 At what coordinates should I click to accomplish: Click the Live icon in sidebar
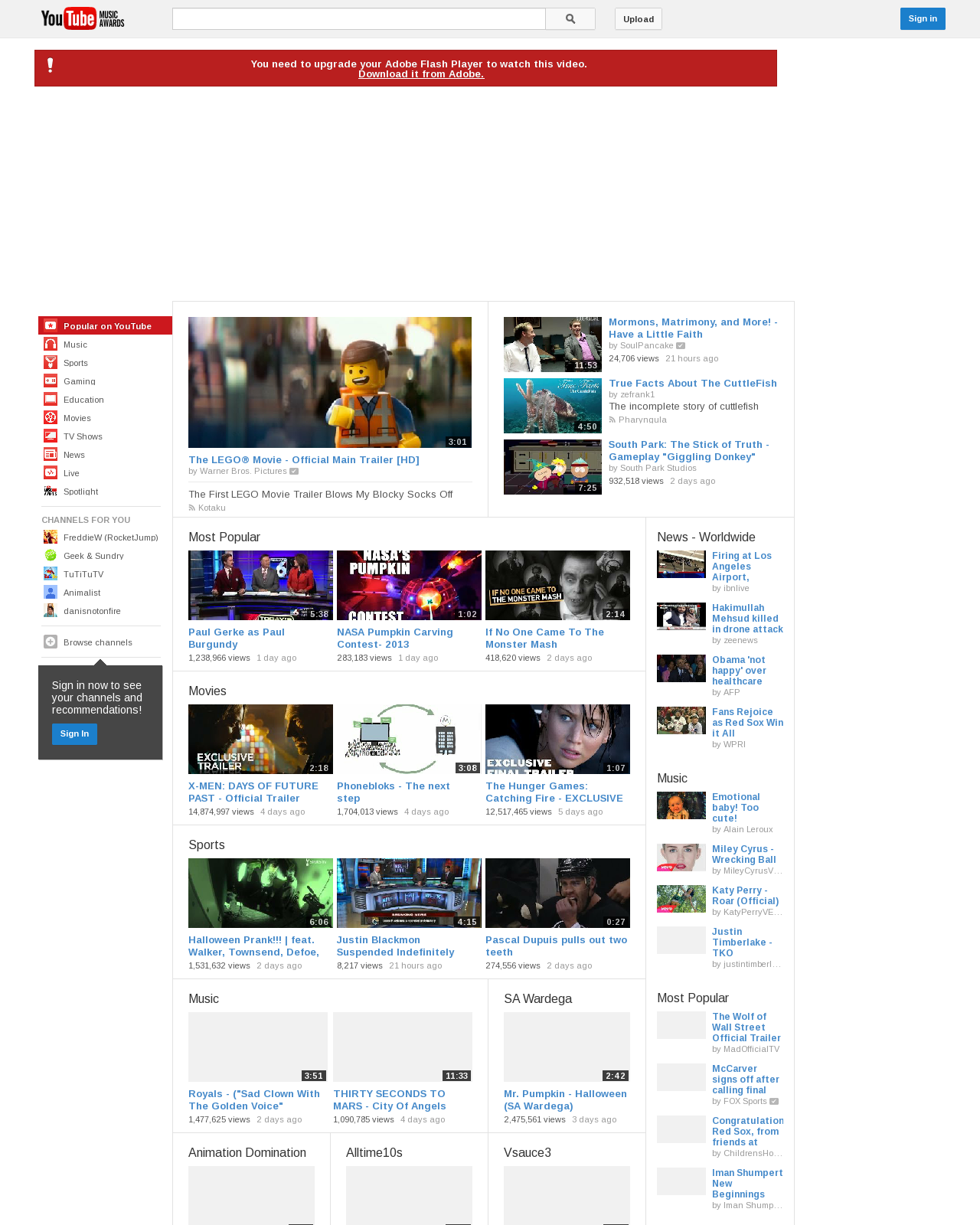(51, 472)
